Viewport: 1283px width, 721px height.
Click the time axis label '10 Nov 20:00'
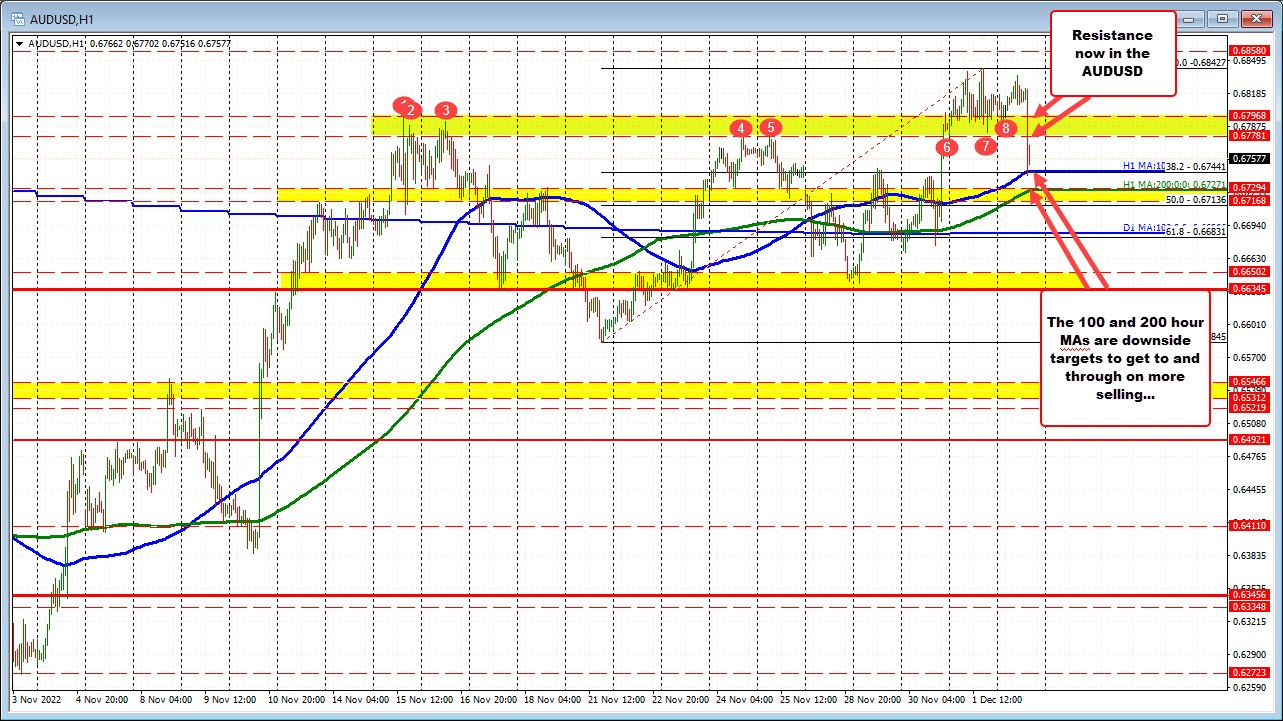click(299, 701)
